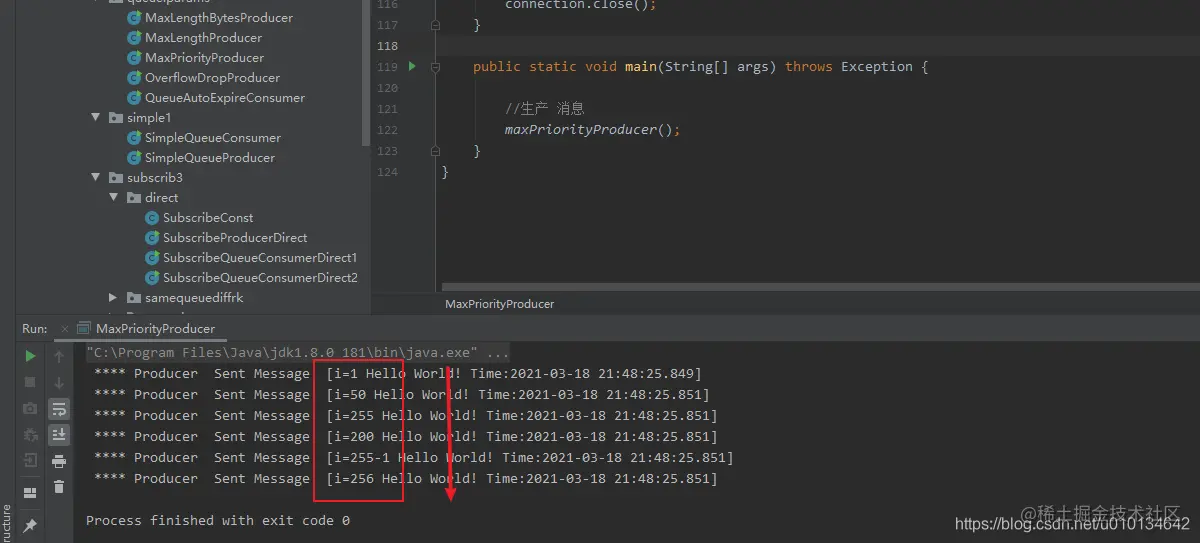
Task: Click line number 119 in the gutter
Action: 387,67
